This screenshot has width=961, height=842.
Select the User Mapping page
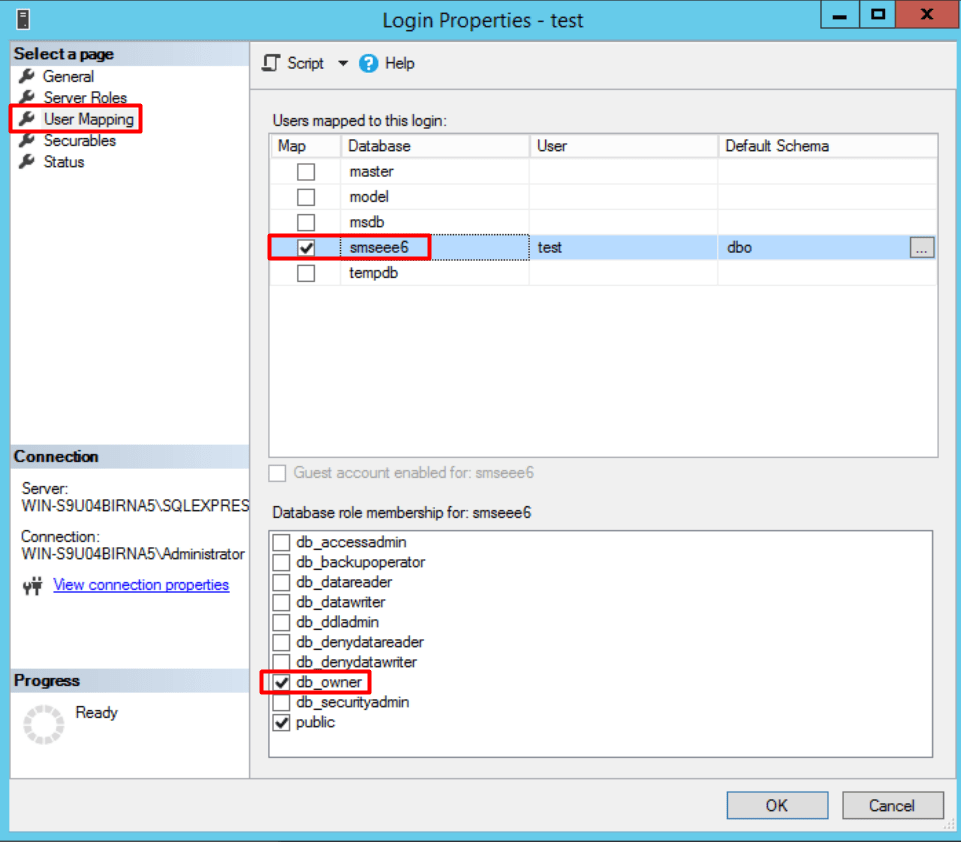tap(90, 119)
